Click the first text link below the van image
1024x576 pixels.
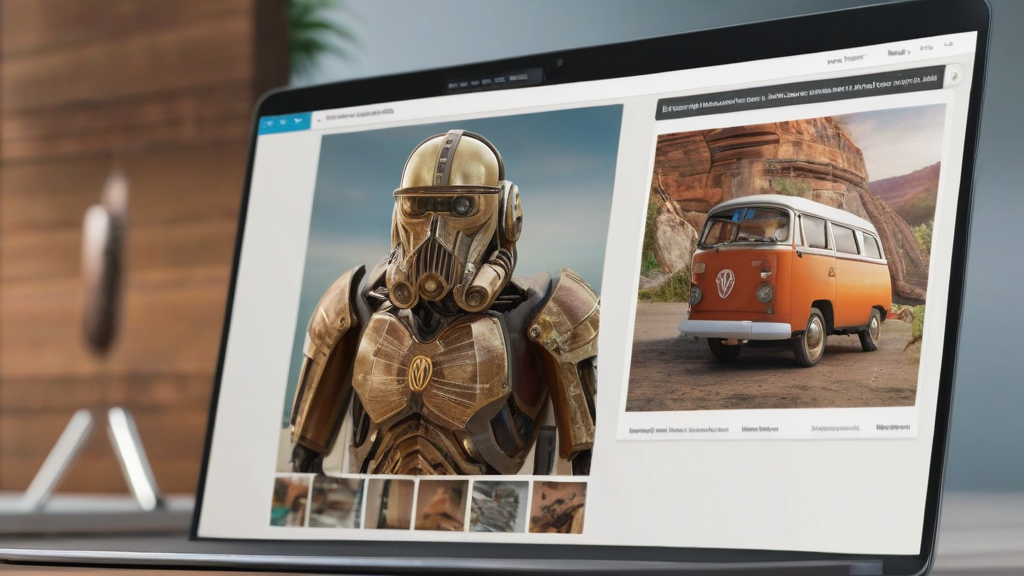[x=679, y=430]
